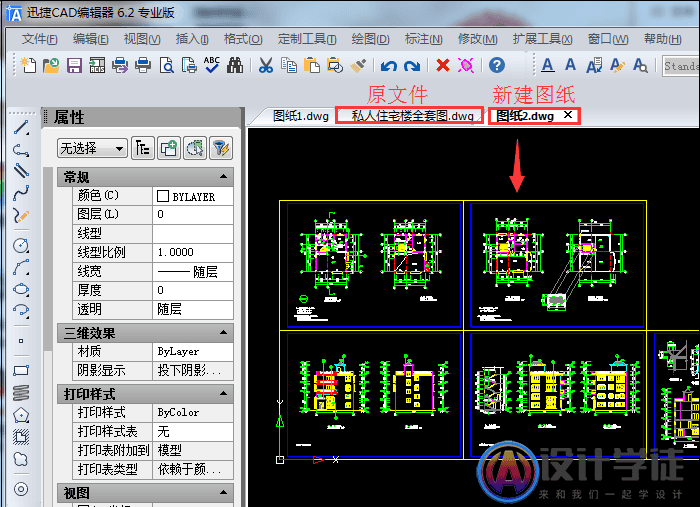
Task: Select the Polygon draw tool
Action: pos(21,416)
